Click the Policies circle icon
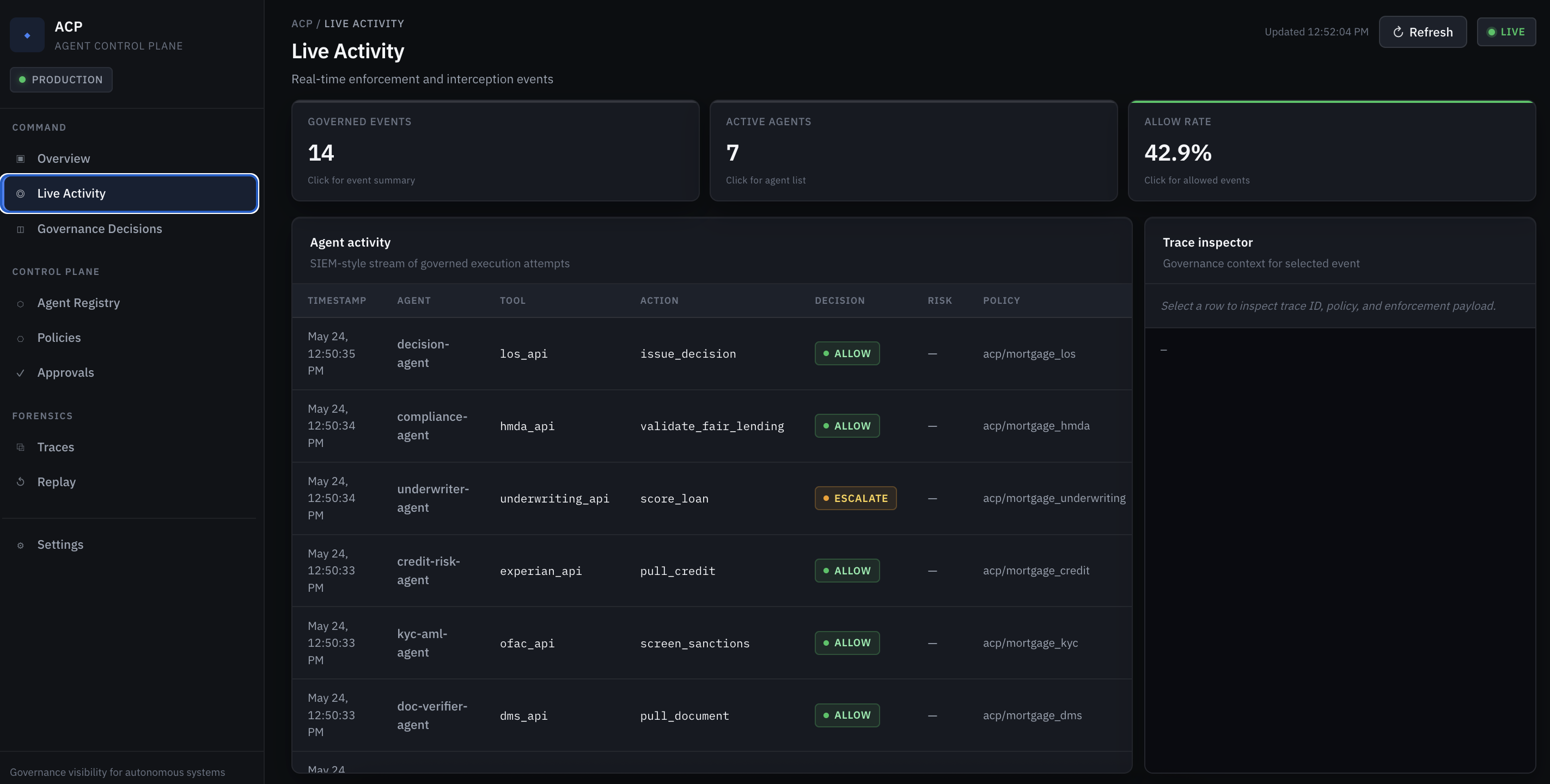1550x784 pixels. pos(21,339)
